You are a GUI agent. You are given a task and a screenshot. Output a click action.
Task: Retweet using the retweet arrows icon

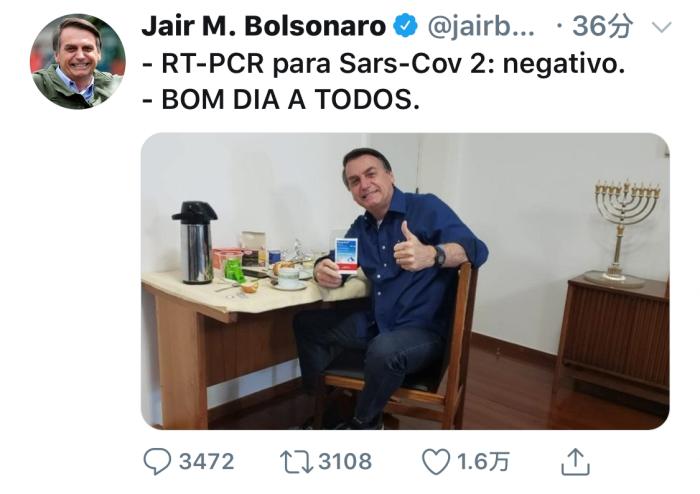(296, 462)
